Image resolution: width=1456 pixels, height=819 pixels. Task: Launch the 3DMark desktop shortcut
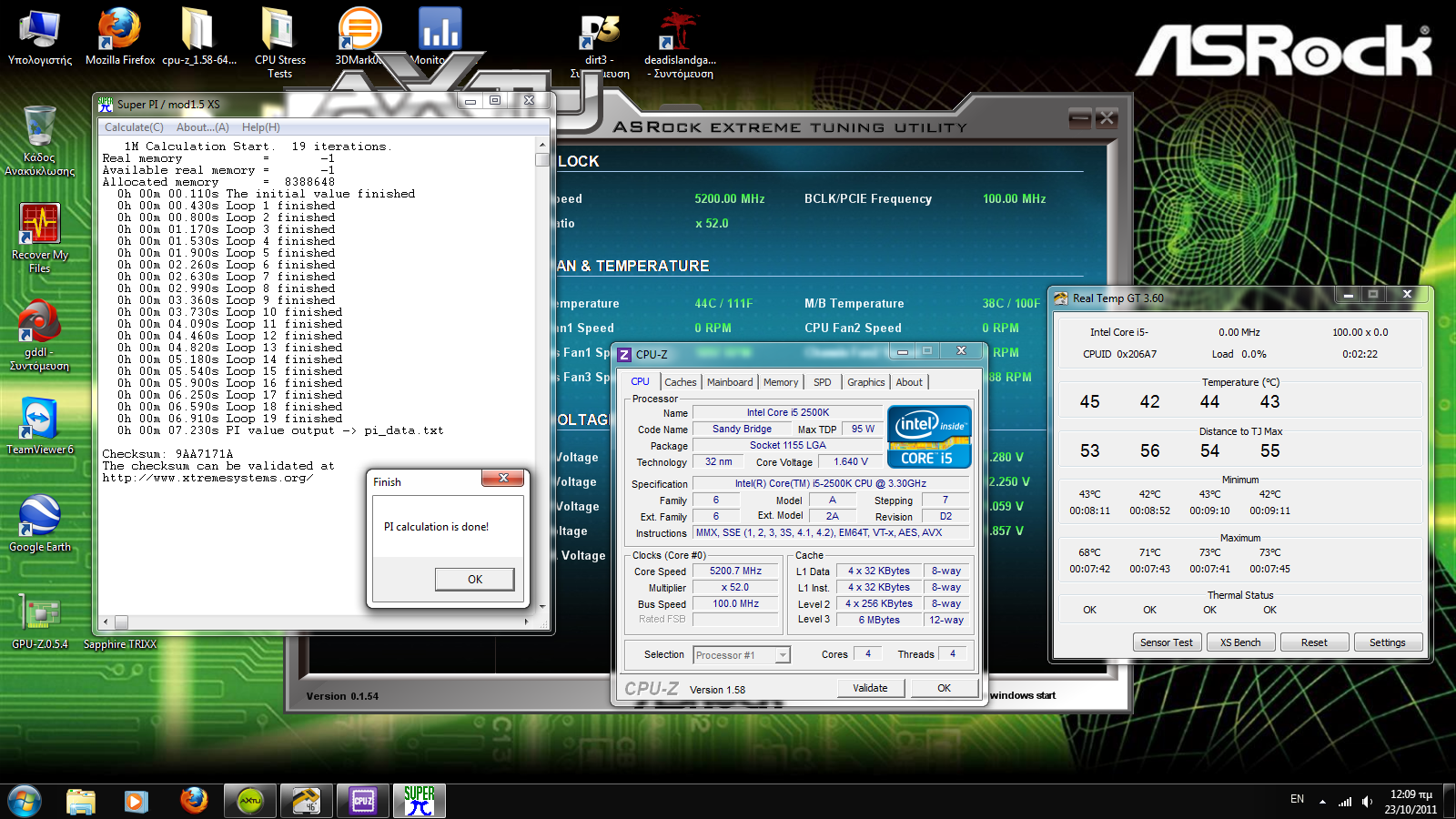(x=359, y=36)
